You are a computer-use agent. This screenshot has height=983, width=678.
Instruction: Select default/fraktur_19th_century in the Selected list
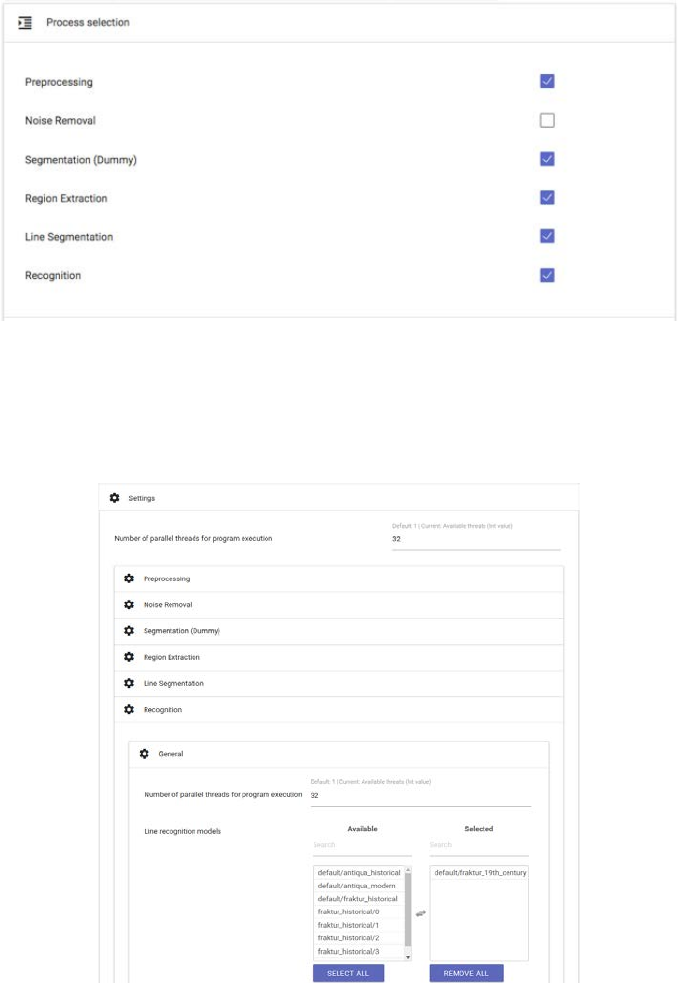tap(480, 873)
